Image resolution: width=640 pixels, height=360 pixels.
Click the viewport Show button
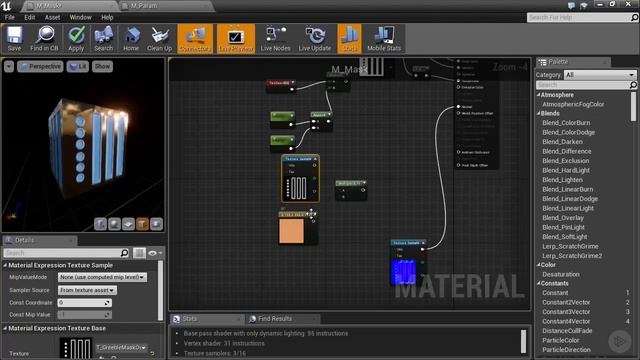pos(102,67)
